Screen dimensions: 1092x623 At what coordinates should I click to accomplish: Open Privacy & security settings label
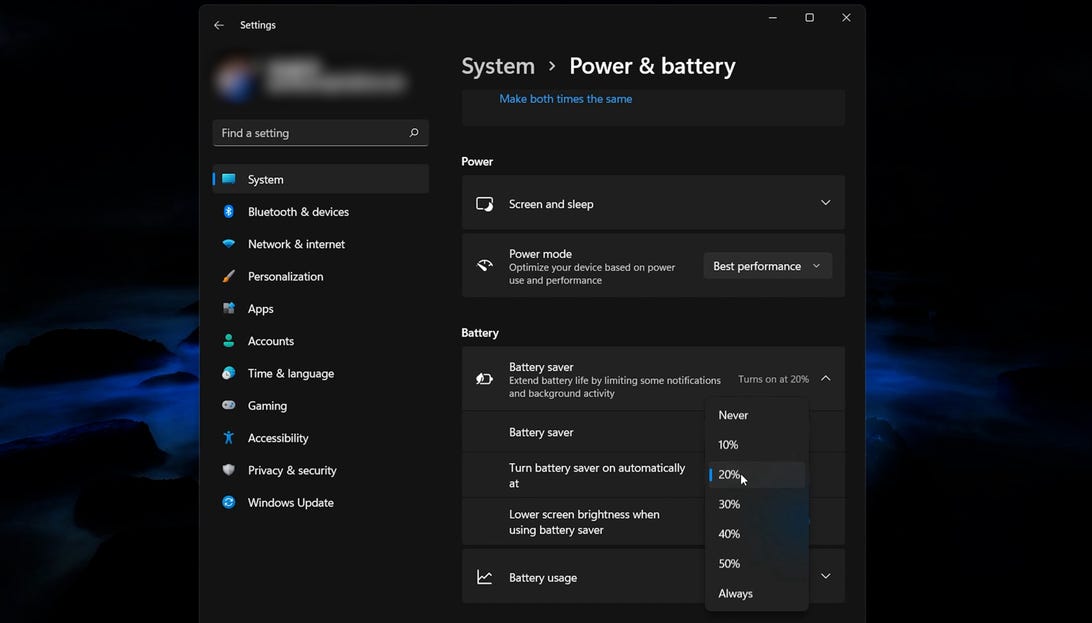(x=292, y=471)
